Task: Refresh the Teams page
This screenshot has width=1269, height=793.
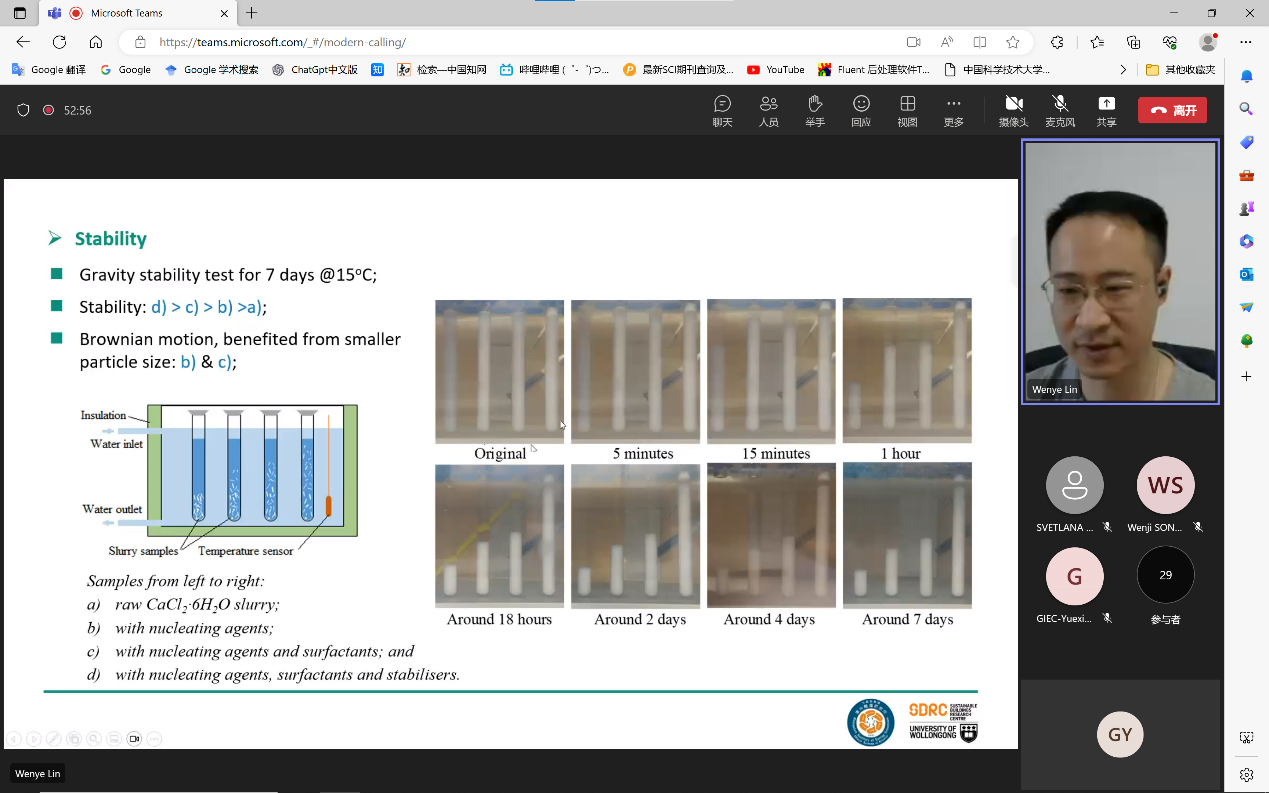Action: point(59,42)
